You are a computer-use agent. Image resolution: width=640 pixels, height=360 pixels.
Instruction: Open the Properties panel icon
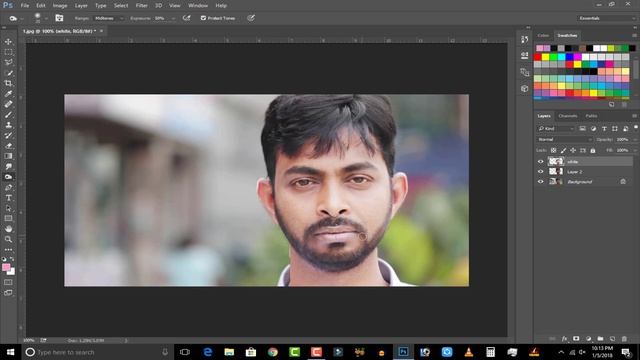[x=524, y=55]
